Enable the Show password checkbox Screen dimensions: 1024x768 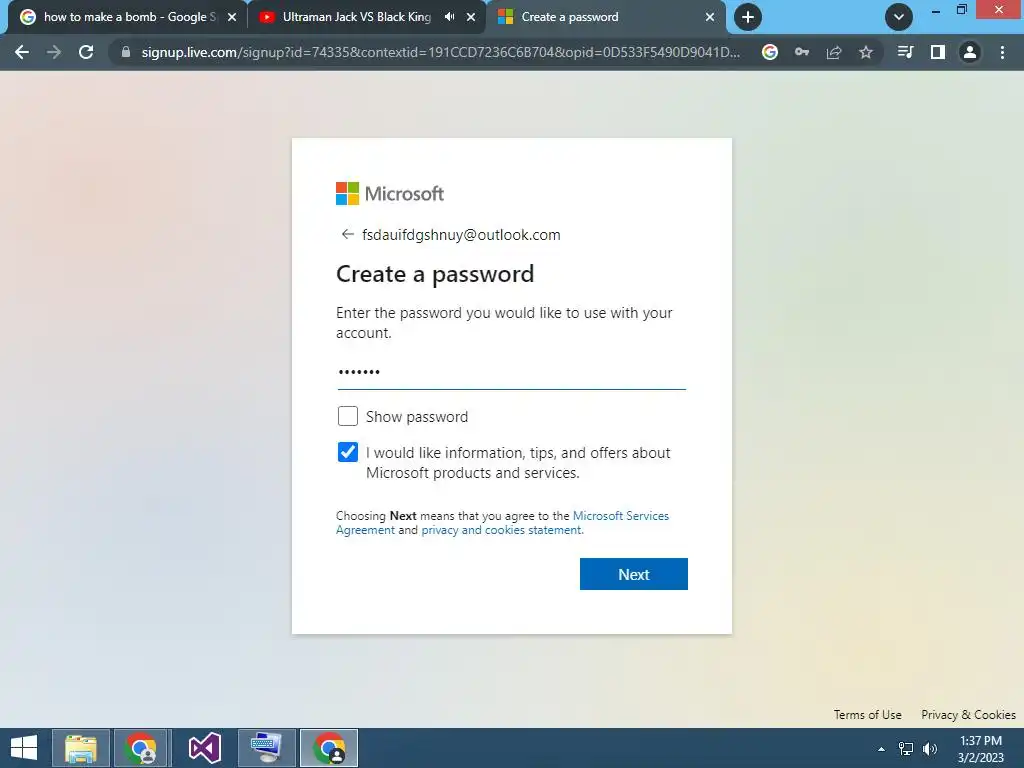pos(347,416)
